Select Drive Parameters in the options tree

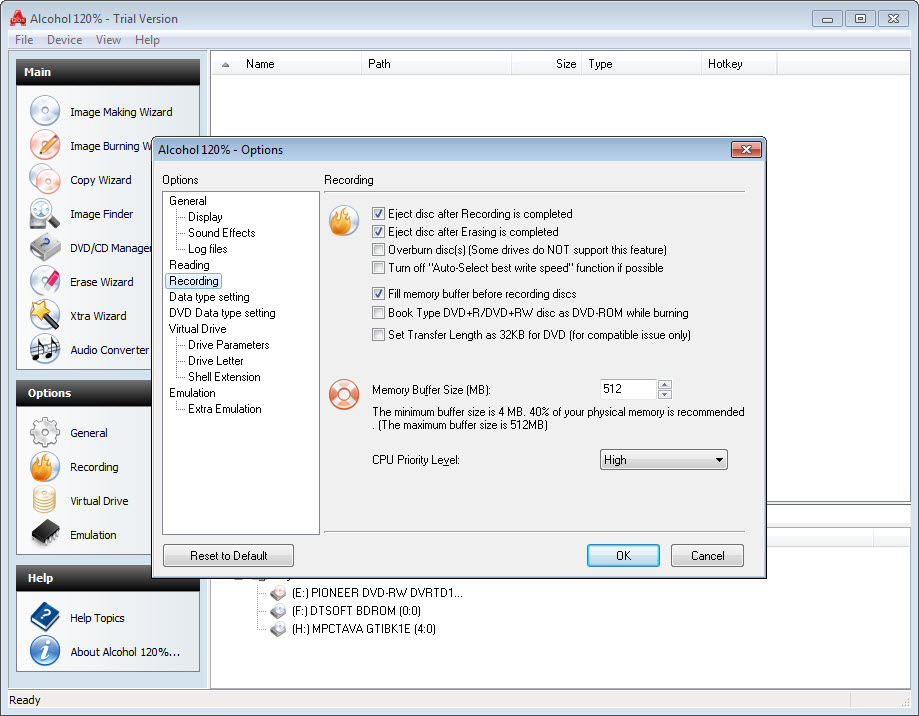tap(229, 345)
